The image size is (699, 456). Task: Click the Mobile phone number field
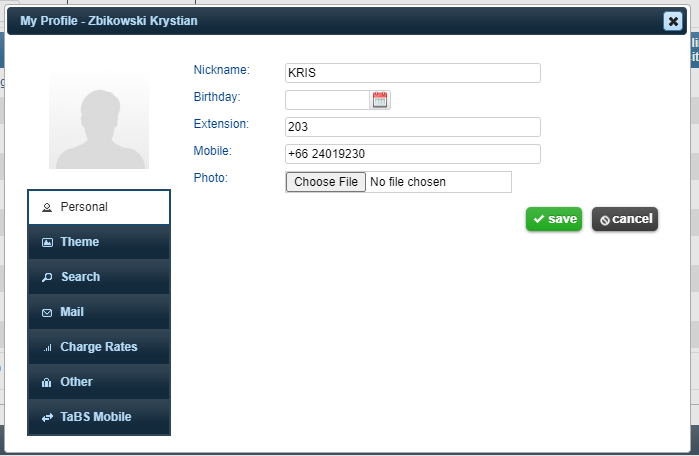(412, 154)
